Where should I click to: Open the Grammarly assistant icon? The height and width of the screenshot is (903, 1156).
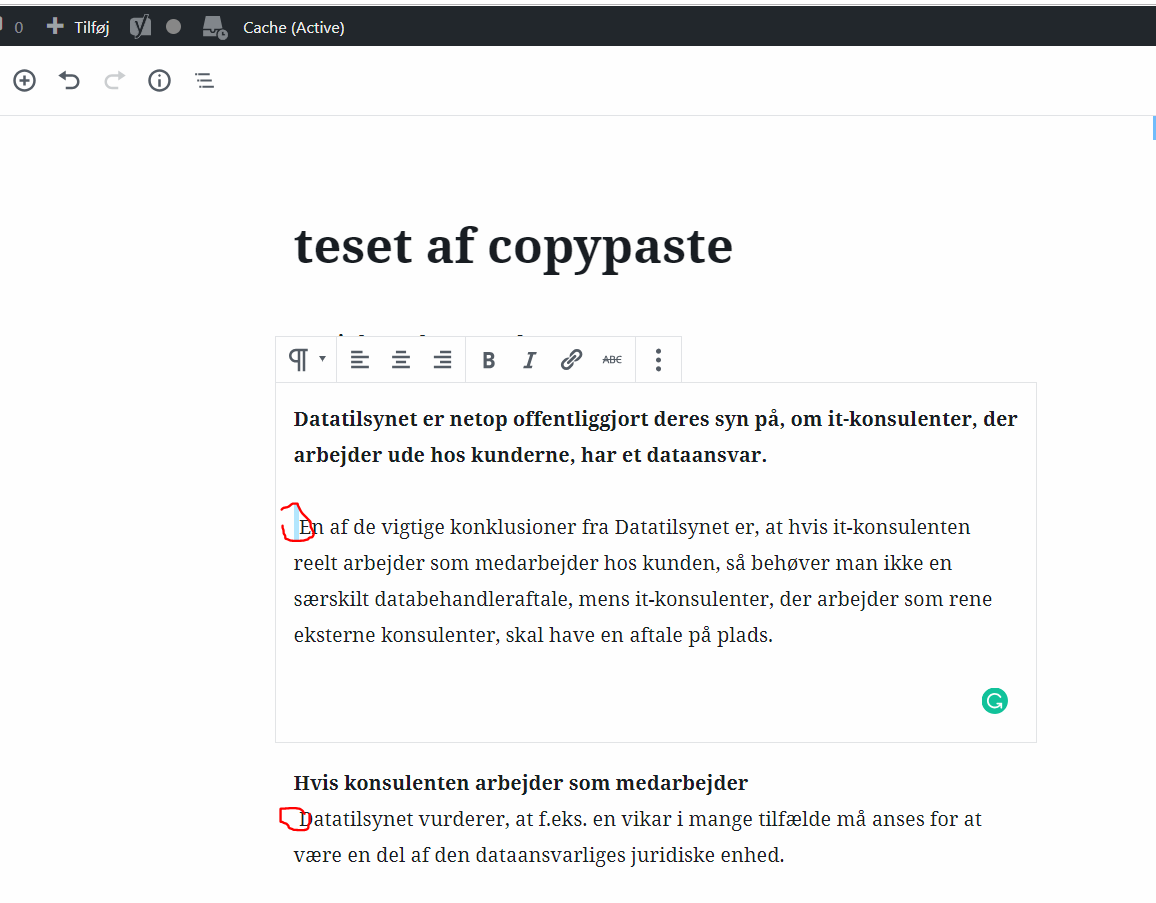[994, 701]
